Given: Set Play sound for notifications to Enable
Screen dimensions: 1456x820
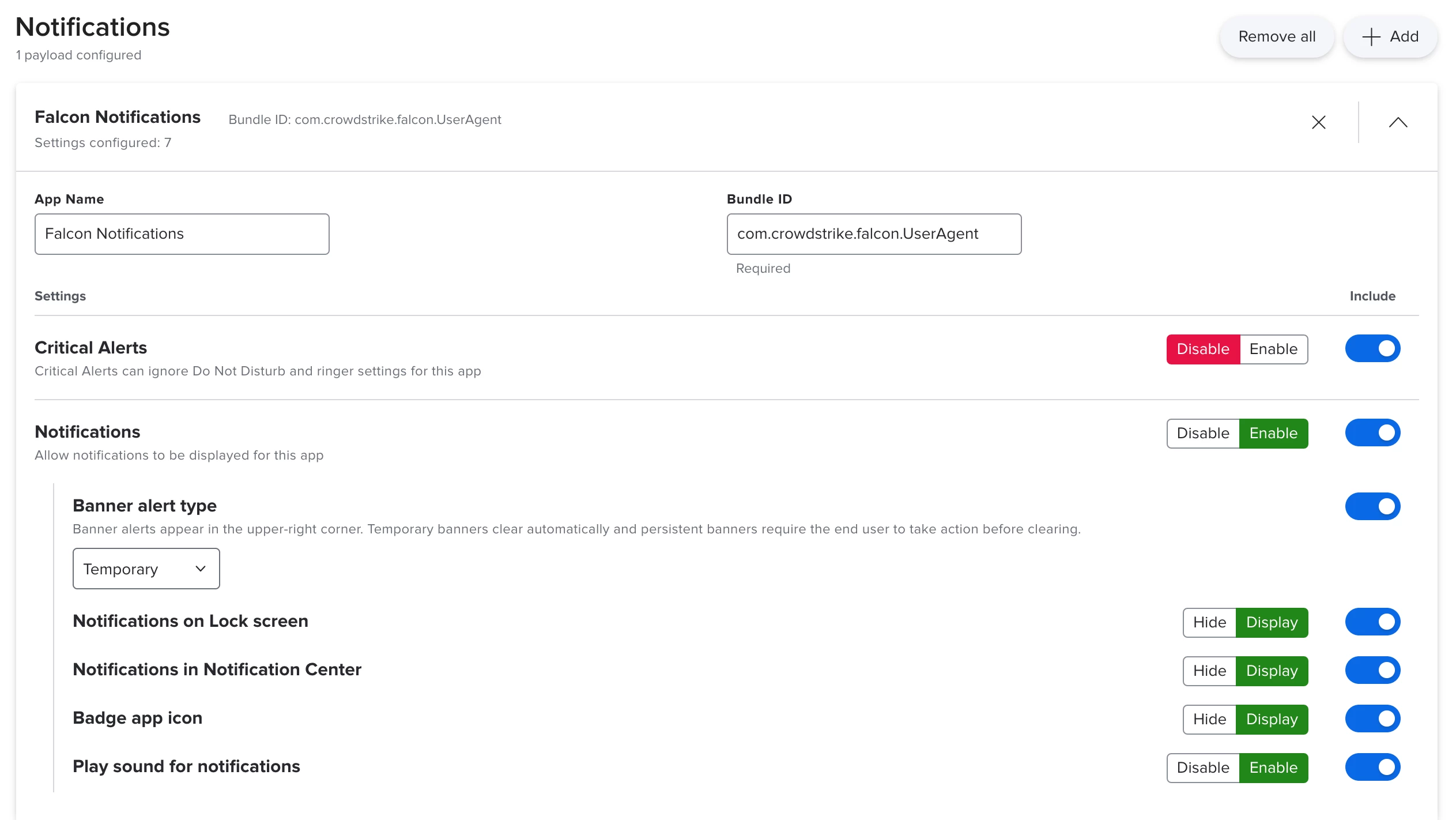Looking at the screenshot, I should (1273, 768).
